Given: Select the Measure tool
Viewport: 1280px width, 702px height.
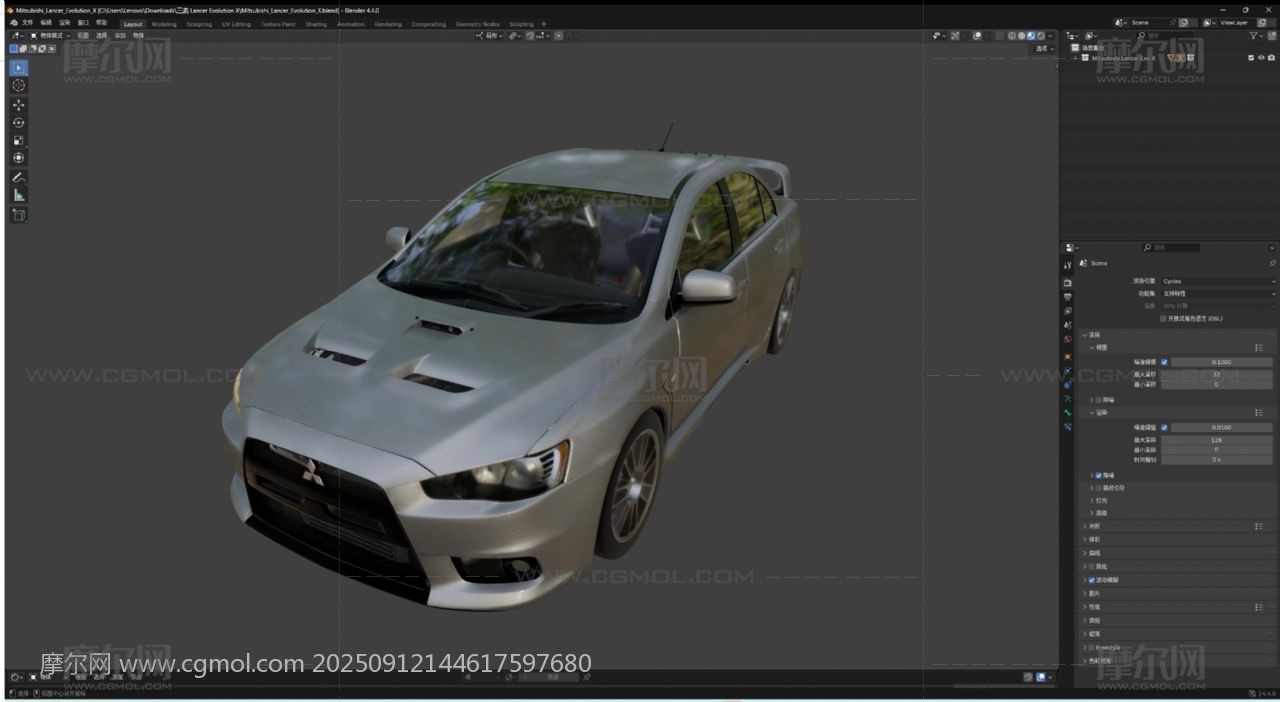Looking at the screenshot, I should tap(19, 195).
